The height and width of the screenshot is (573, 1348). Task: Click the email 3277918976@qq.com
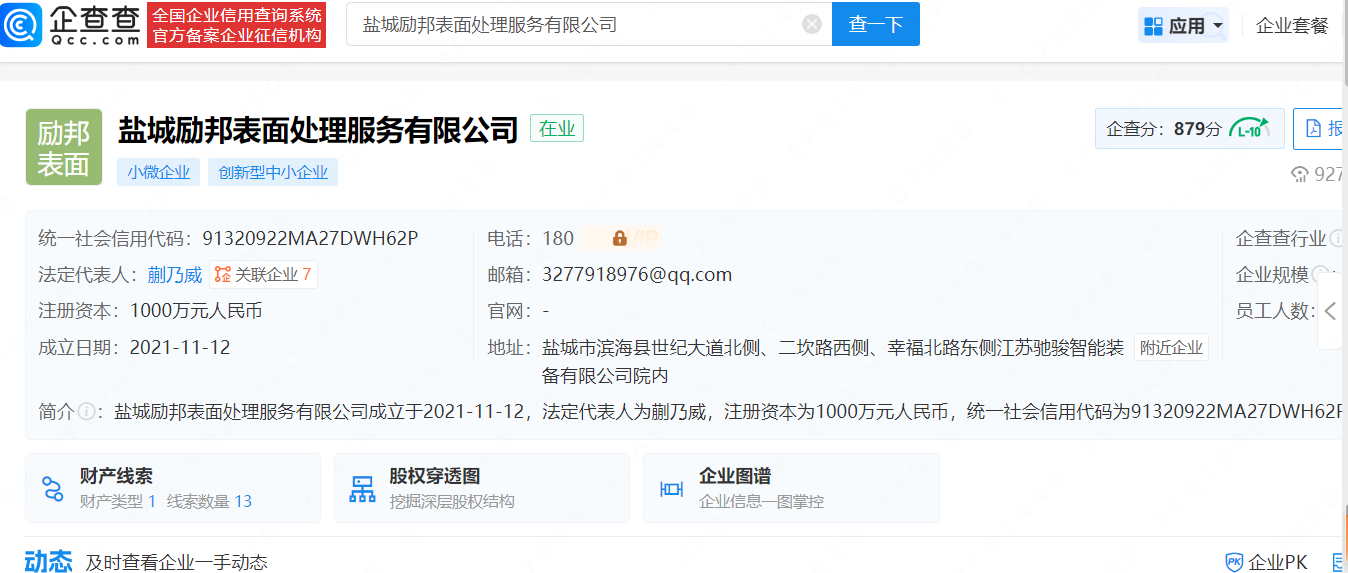[637, 275]
